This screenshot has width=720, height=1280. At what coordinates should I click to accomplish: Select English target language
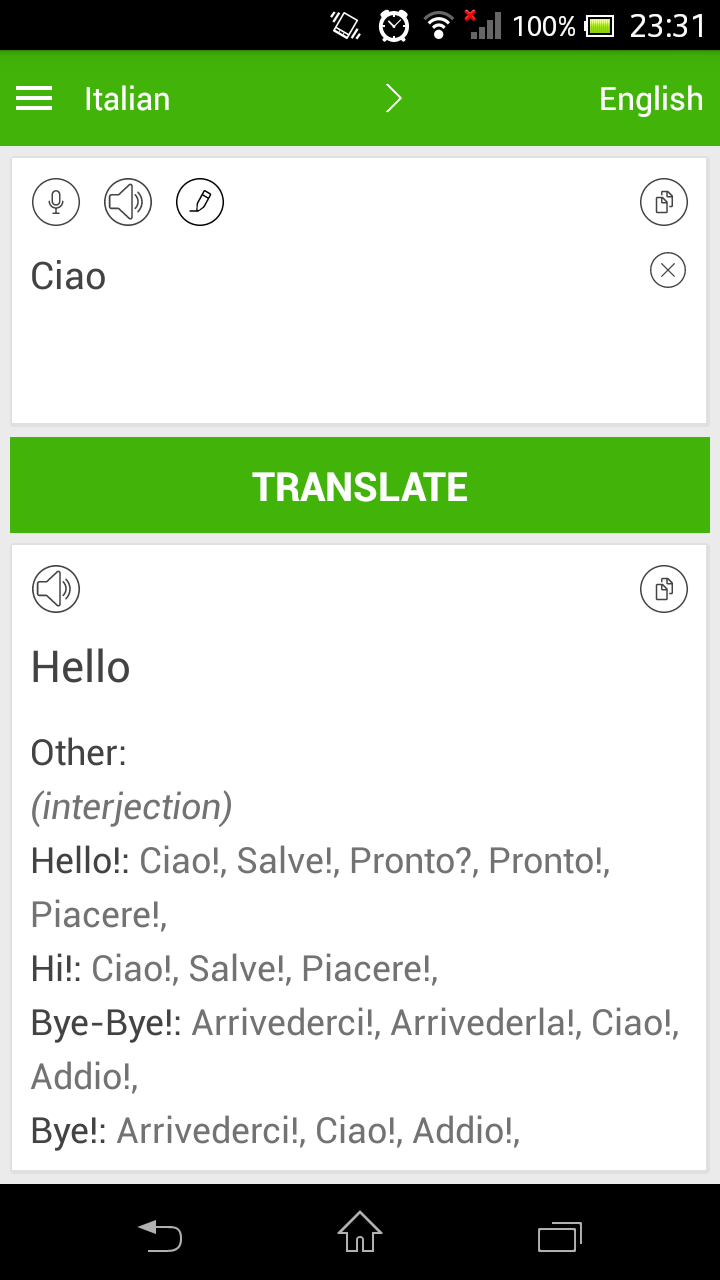click(x=651, y=98)
